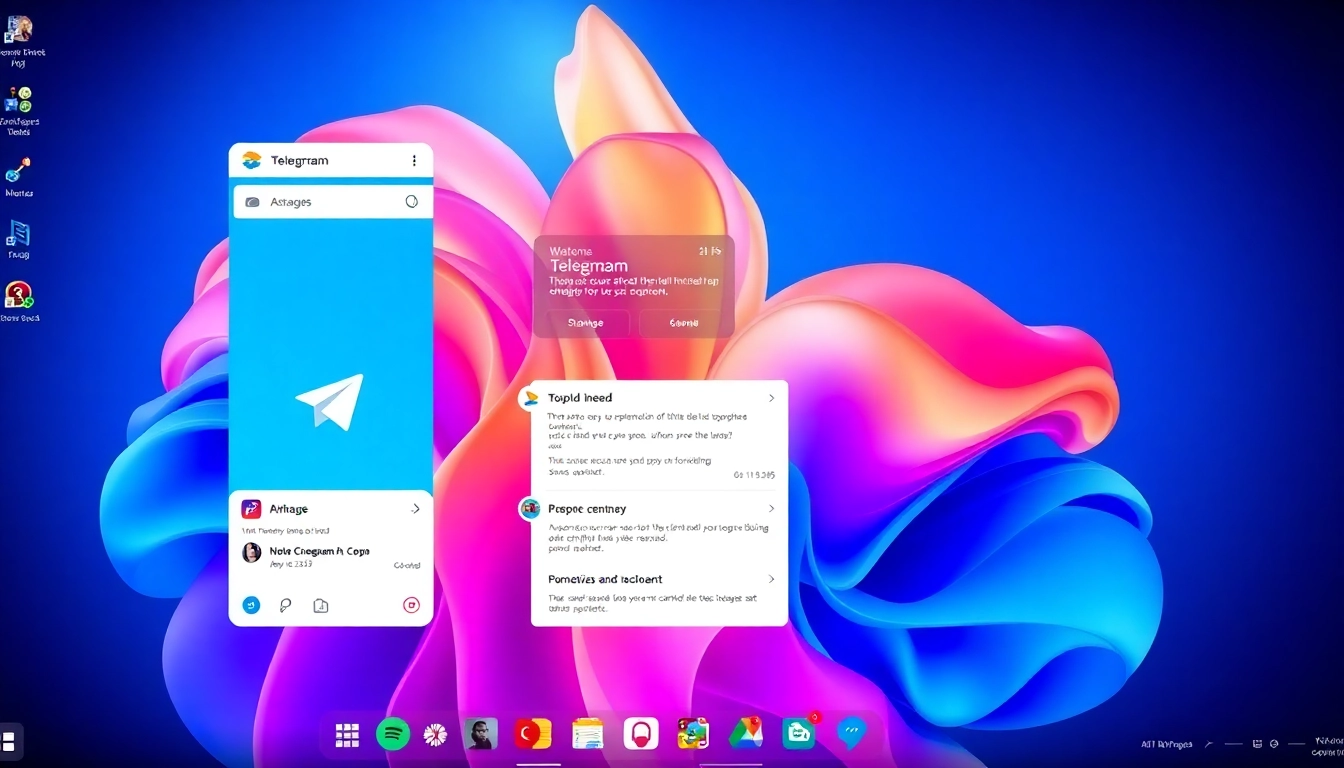Viewport: 1344px width, 768px height.
Task: Expand the Pometves and tacloent row chevron
Action: [771, 579]
